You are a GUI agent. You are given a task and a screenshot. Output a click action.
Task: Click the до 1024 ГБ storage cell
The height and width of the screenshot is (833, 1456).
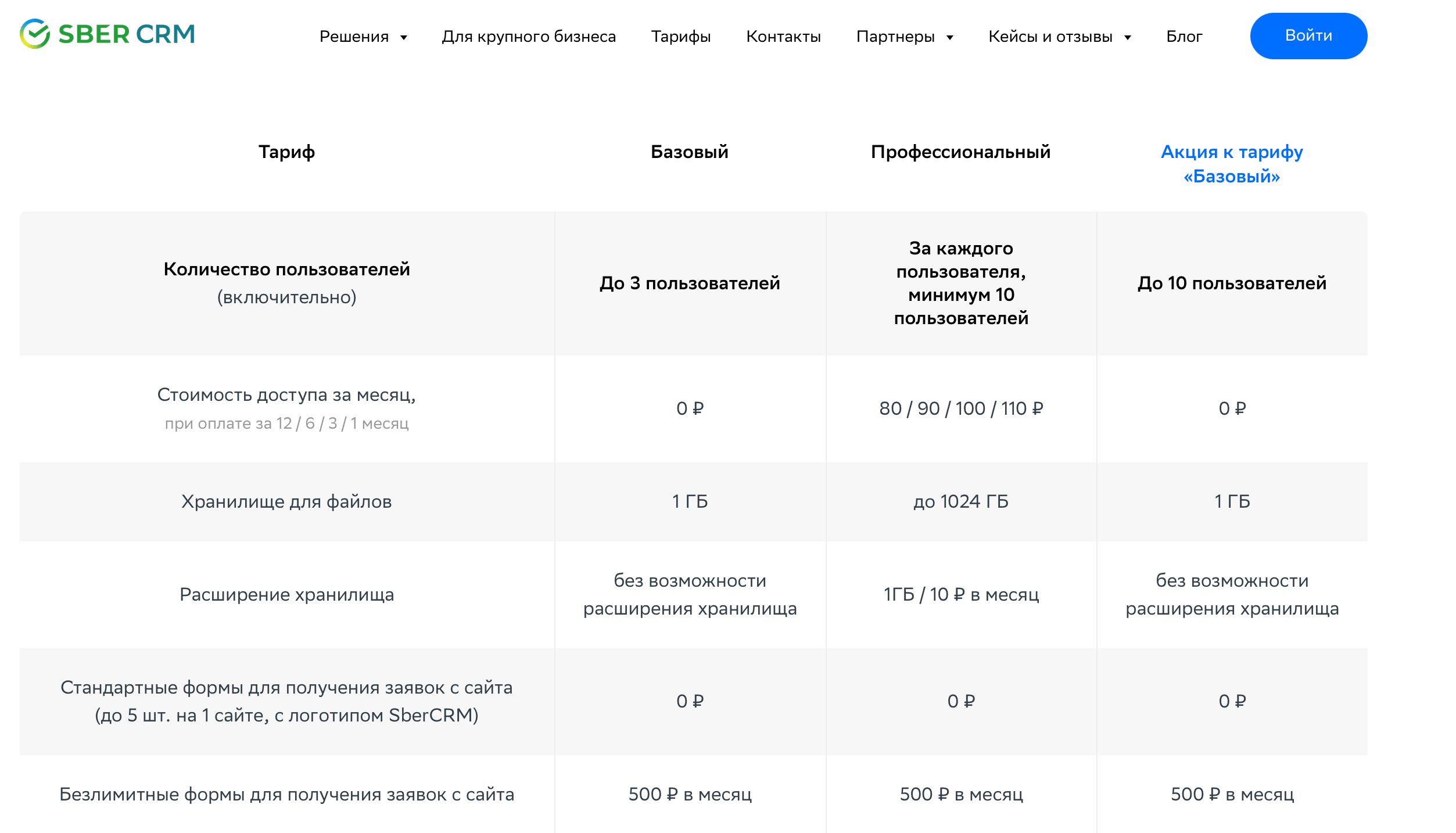click(961, 501)
